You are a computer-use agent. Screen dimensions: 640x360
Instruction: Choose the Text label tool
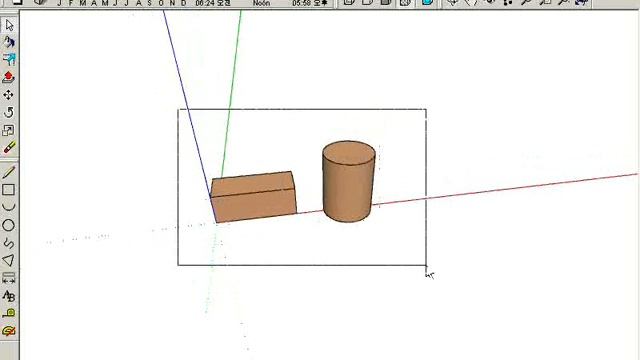pos(9,296)
